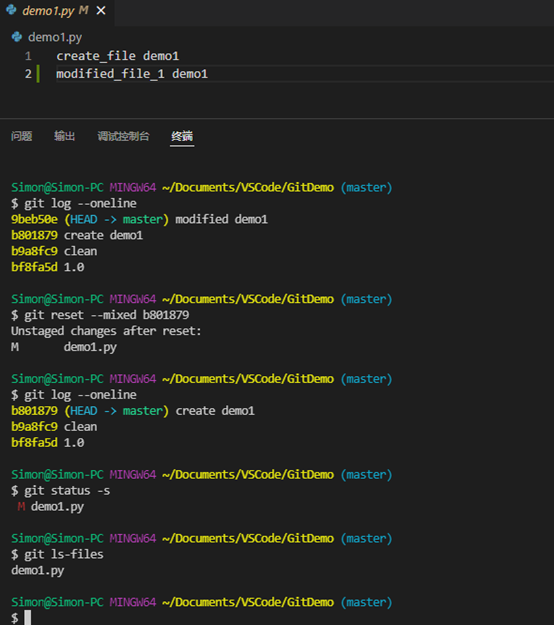Click the Python icon in demo1.py tab
554x625 pixels.
pyautogui.click(x=12, y=10)
